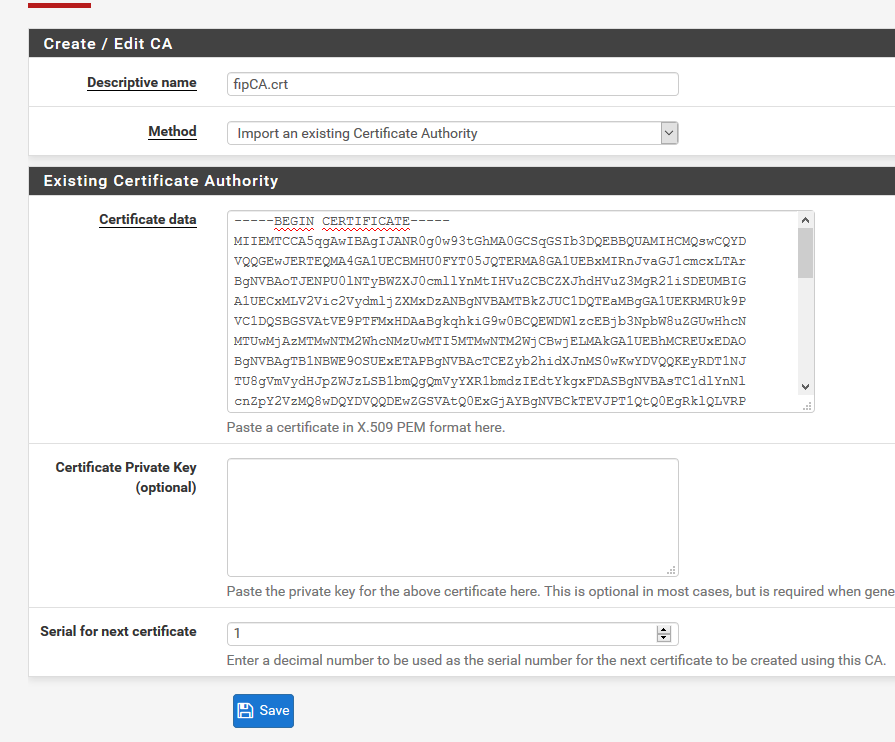
Task: Click the floppy disk icon on Save button
Action: pos(246,711)
